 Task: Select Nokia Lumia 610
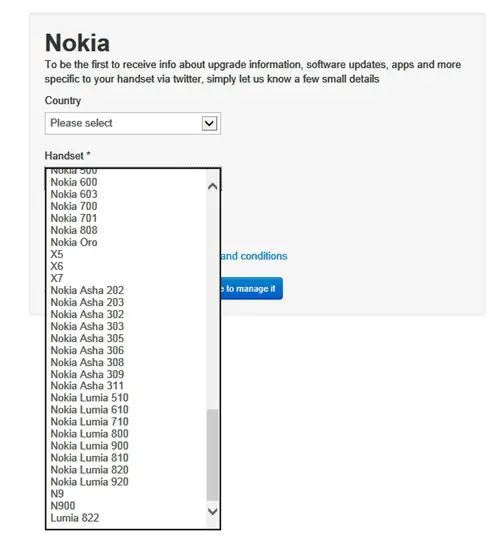tap(126, 410)
